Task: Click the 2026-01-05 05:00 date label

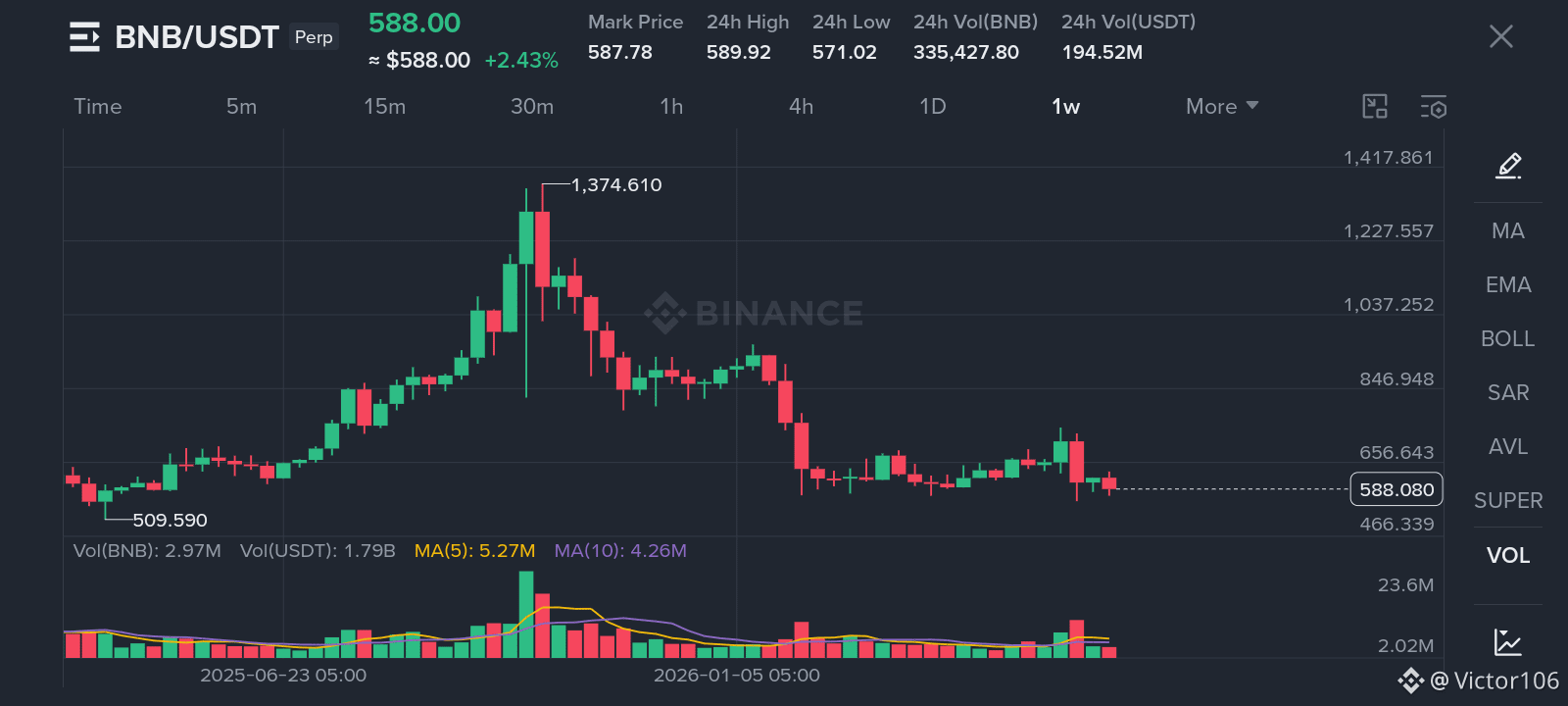Action: (x=737, y=675)
